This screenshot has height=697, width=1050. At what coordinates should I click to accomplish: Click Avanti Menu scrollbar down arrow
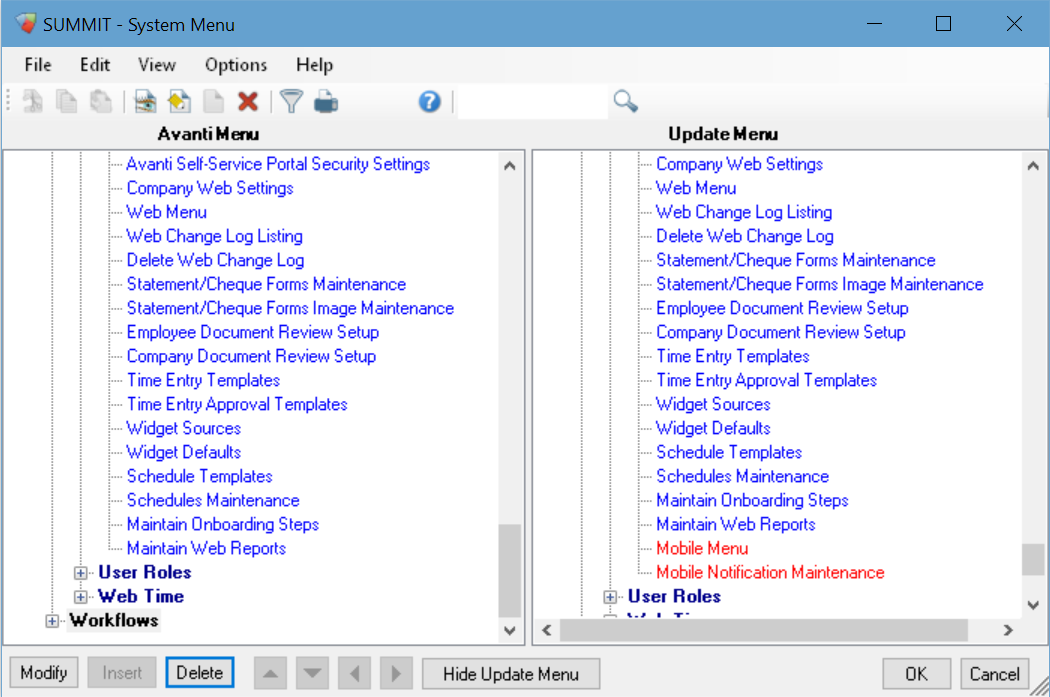[510, 630]
